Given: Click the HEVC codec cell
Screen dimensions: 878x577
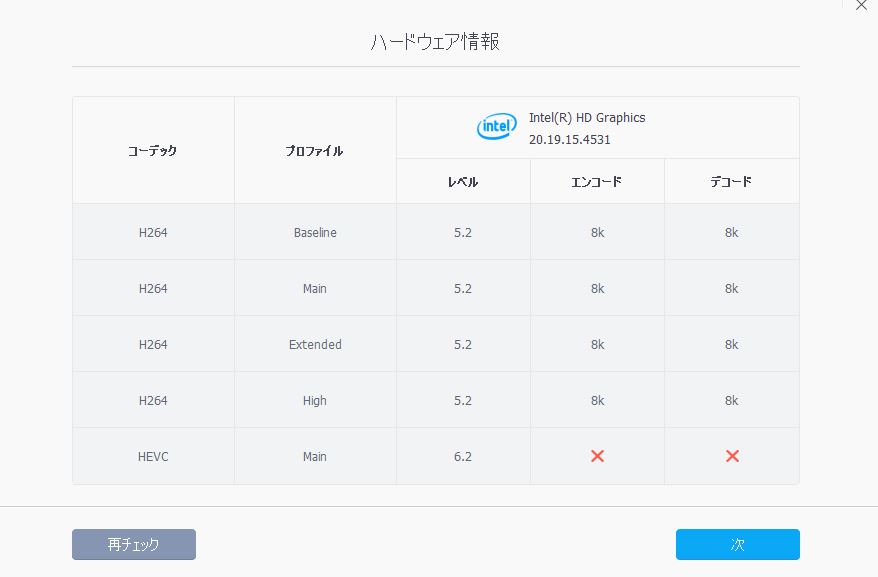Looking at the screenshot, I should (153, 456).
